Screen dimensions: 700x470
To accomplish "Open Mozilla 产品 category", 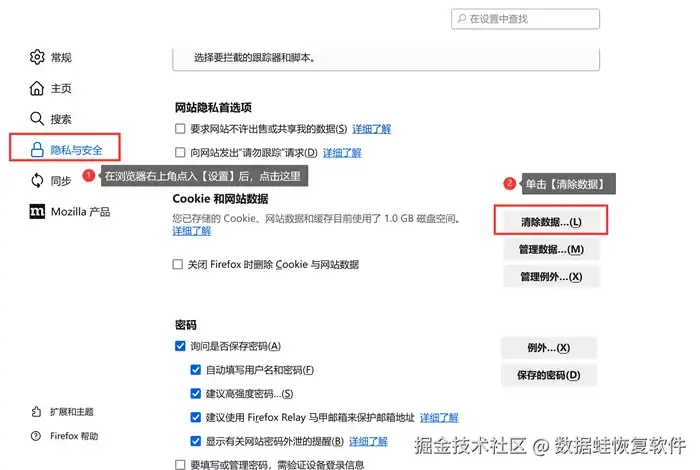I will 80,212.
